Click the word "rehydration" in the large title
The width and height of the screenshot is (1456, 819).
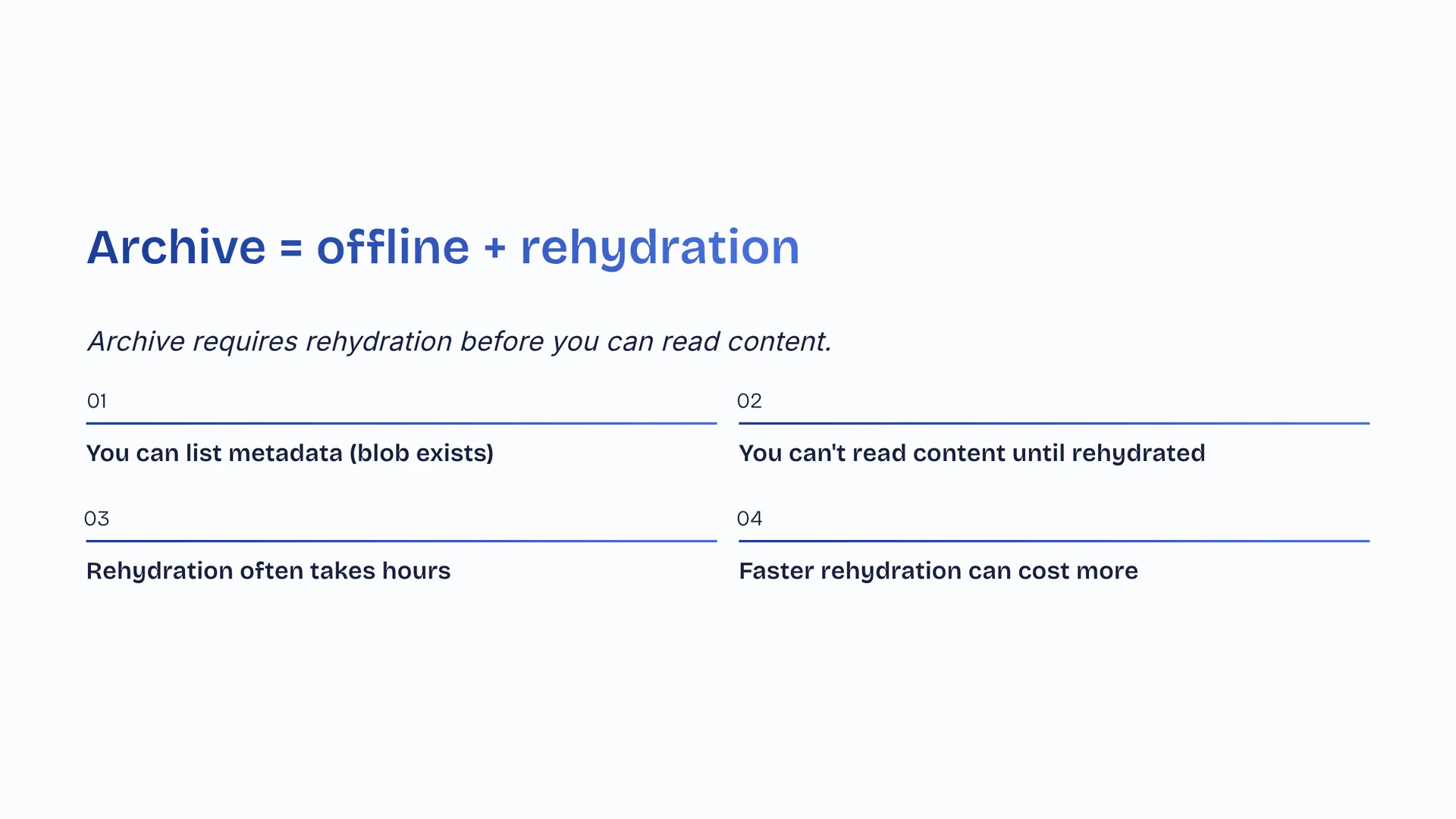click(x=660, y=247)
